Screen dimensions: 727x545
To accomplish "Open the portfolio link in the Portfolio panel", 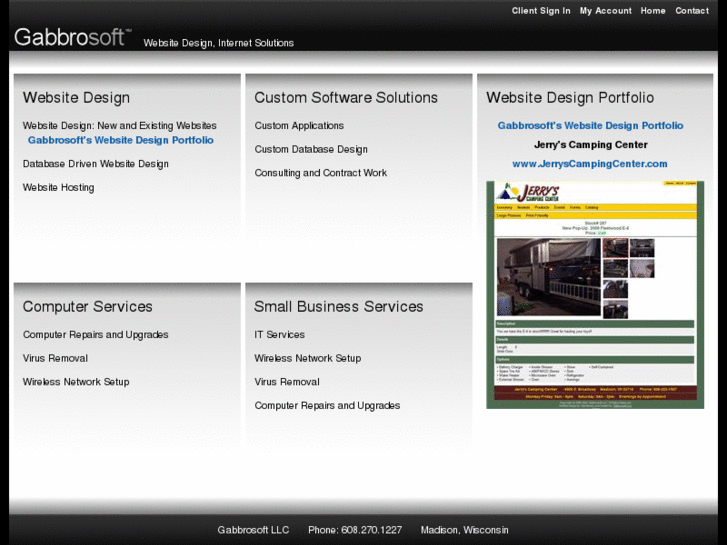I will [x=590, y=126].
